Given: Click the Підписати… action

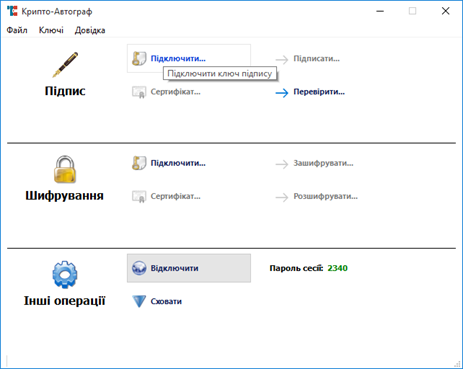Looking at the screenshot, I should tap(316, 59).
